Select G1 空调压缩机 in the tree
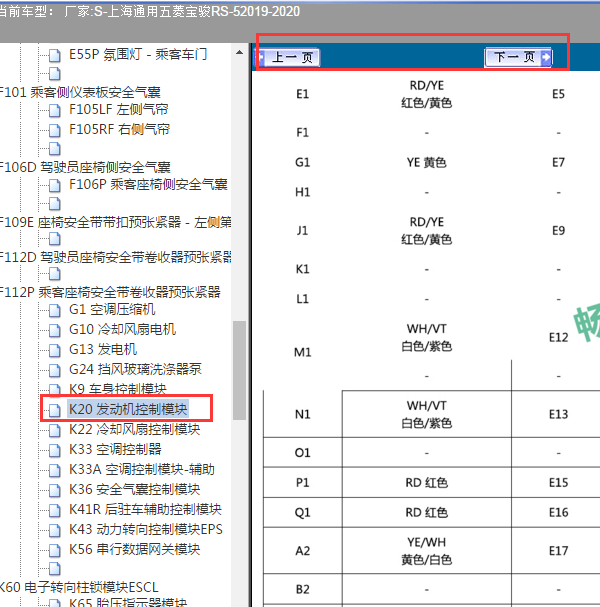The width and height of the screenshot is (600, 607). click(x=112, y=310)
